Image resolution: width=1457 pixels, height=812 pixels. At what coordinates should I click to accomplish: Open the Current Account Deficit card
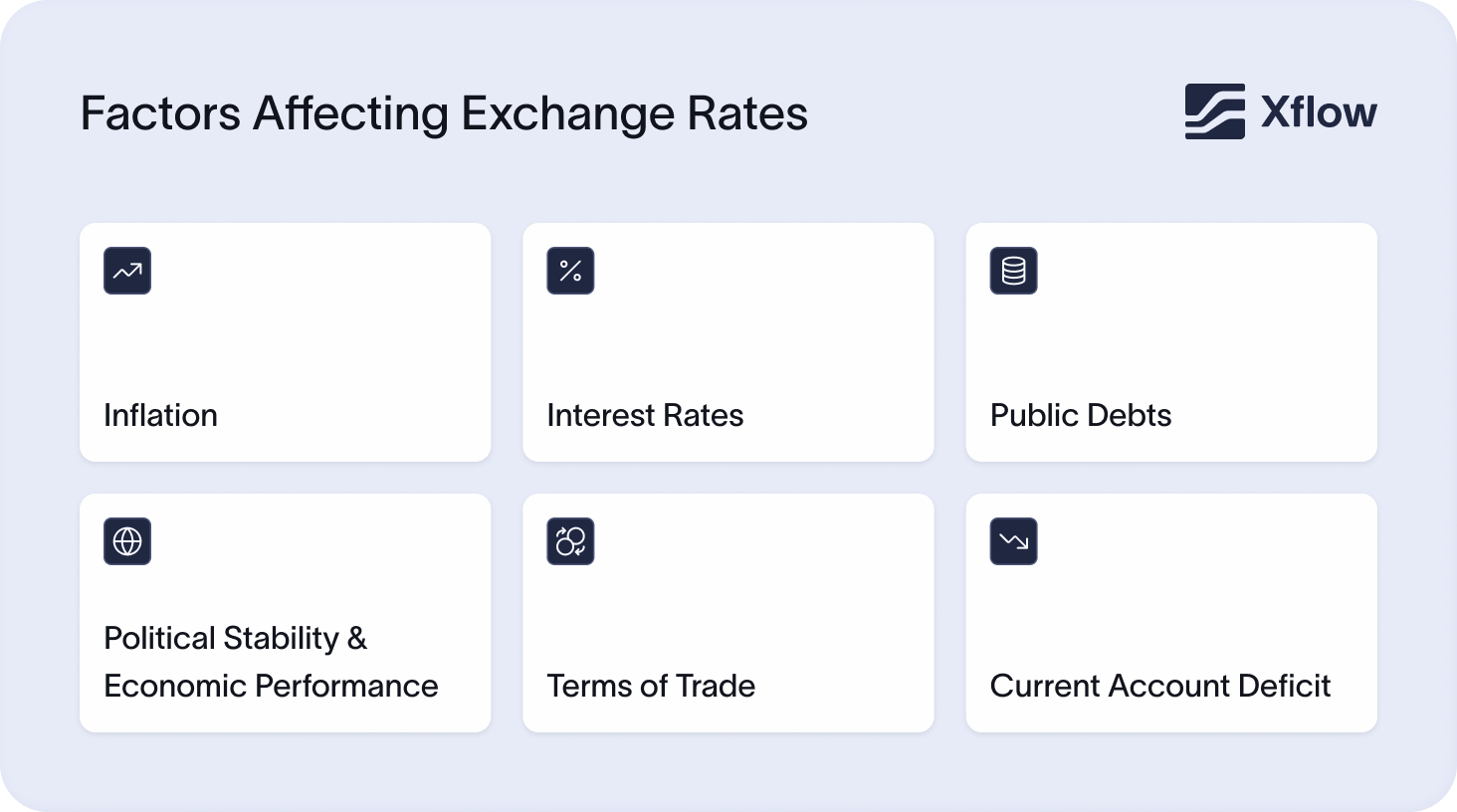tap(1170, 613)
